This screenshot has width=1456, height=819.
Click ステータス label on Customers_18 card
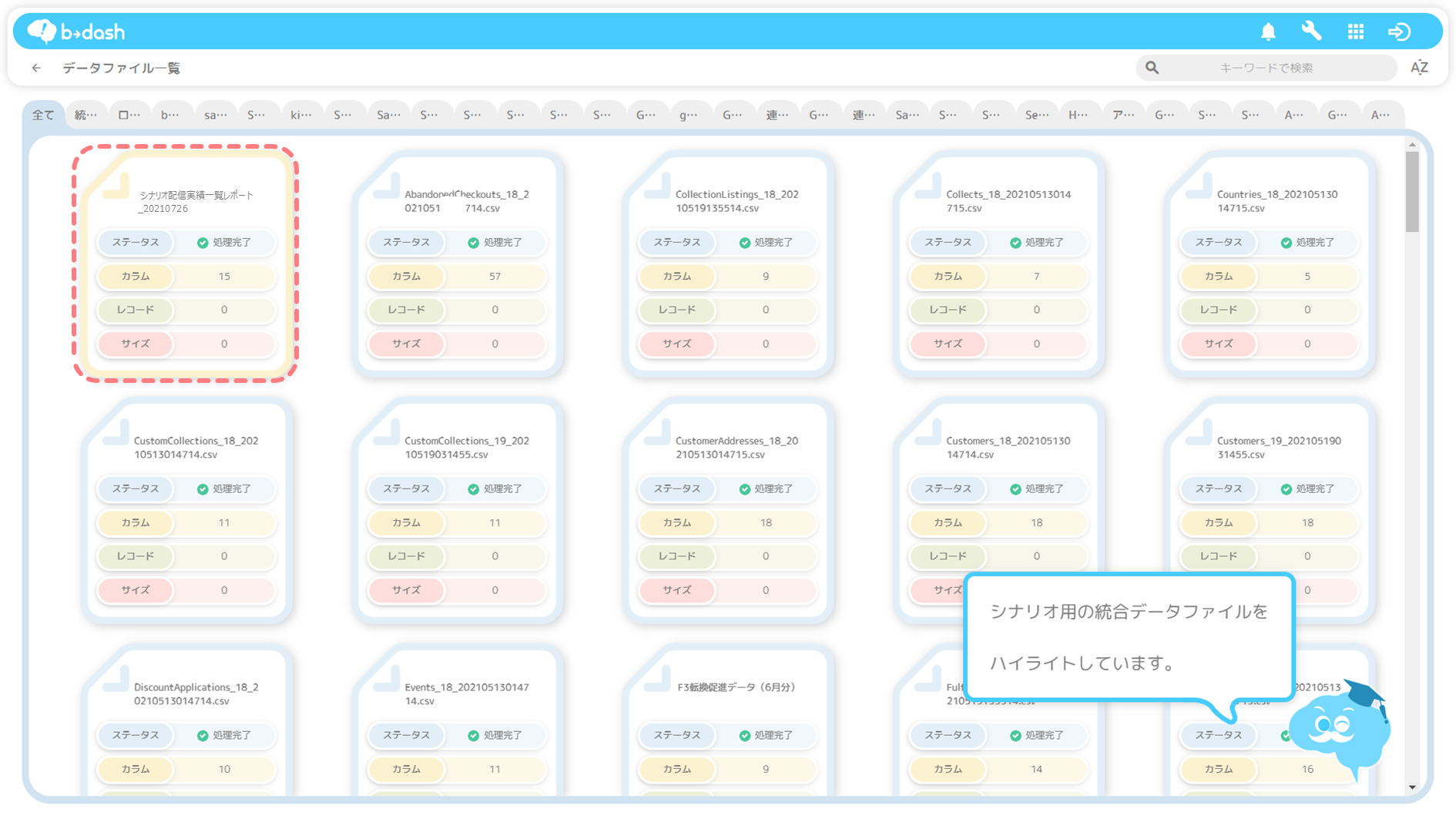pos(948,489)
